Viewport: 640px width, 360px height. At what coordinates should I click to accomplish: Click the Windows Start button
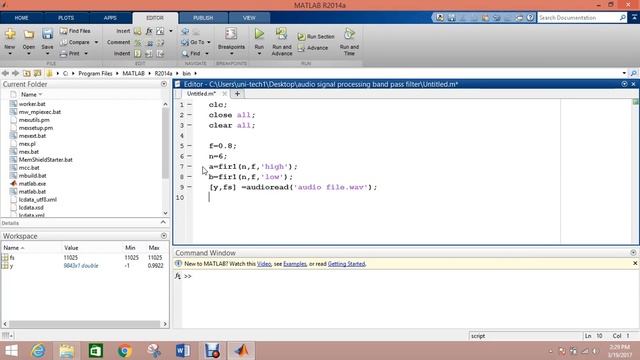11,351
